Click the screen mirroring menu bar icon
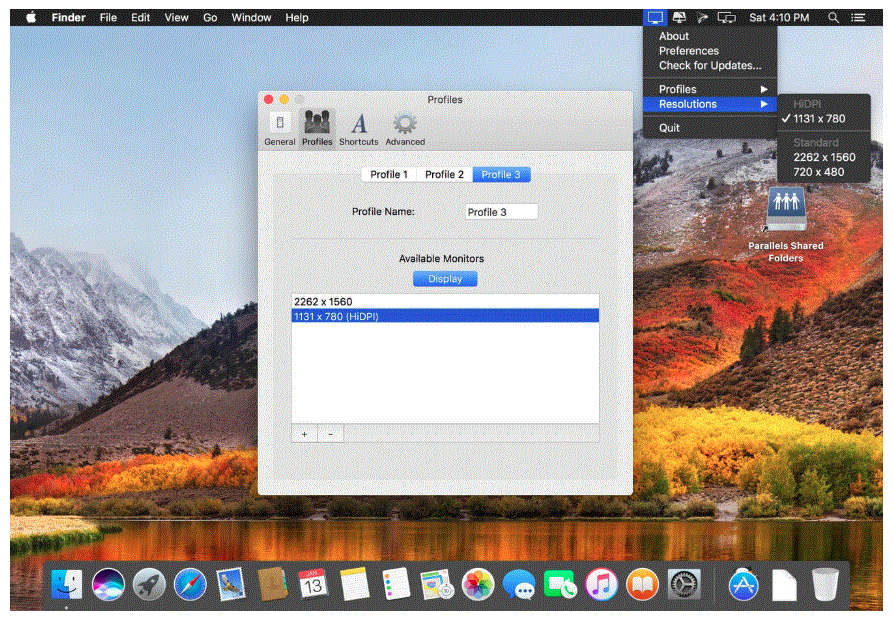 [x=726, y=18]
